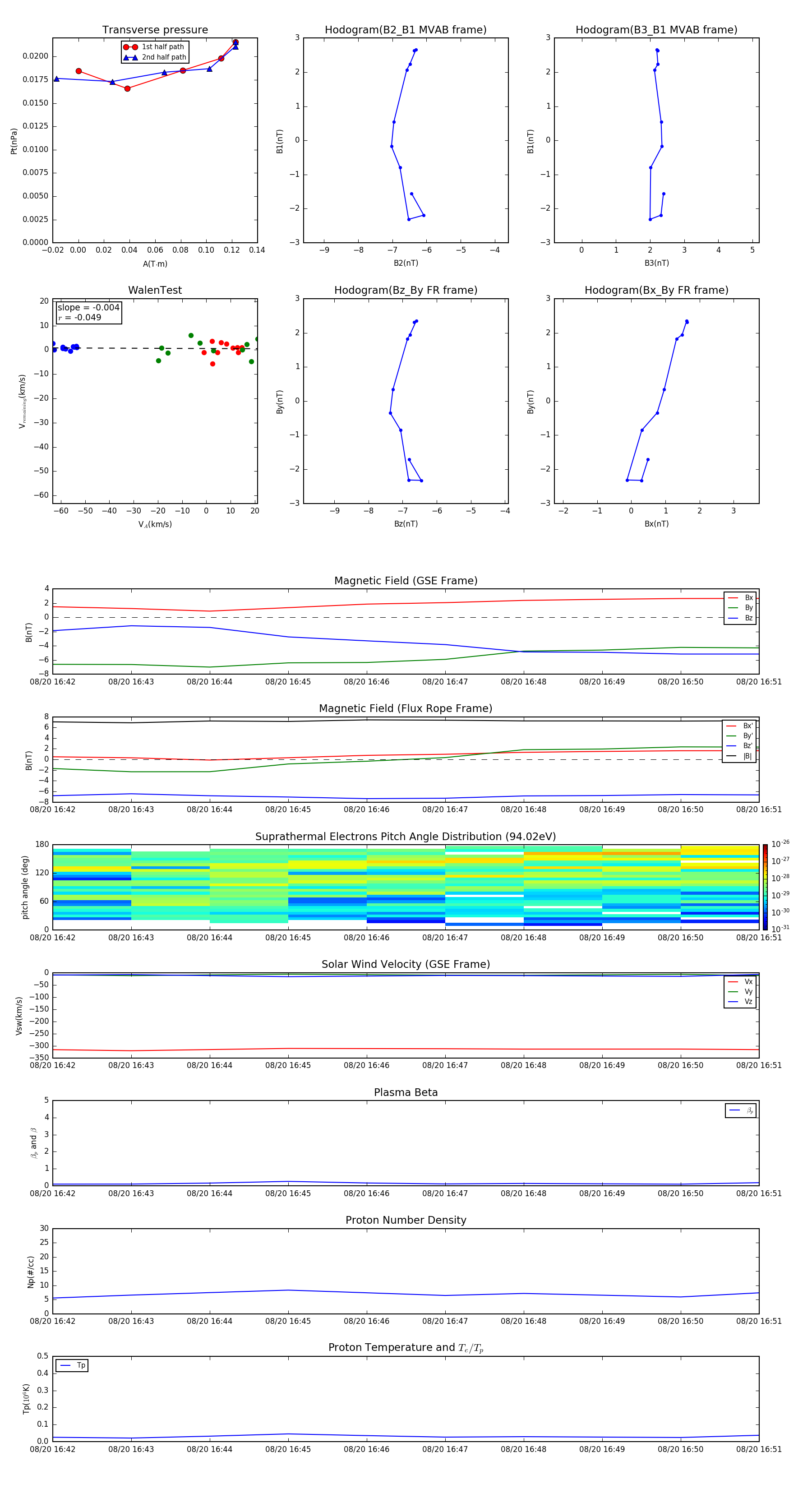Click the Bx legend entry in GSE magnetic field

741,598
